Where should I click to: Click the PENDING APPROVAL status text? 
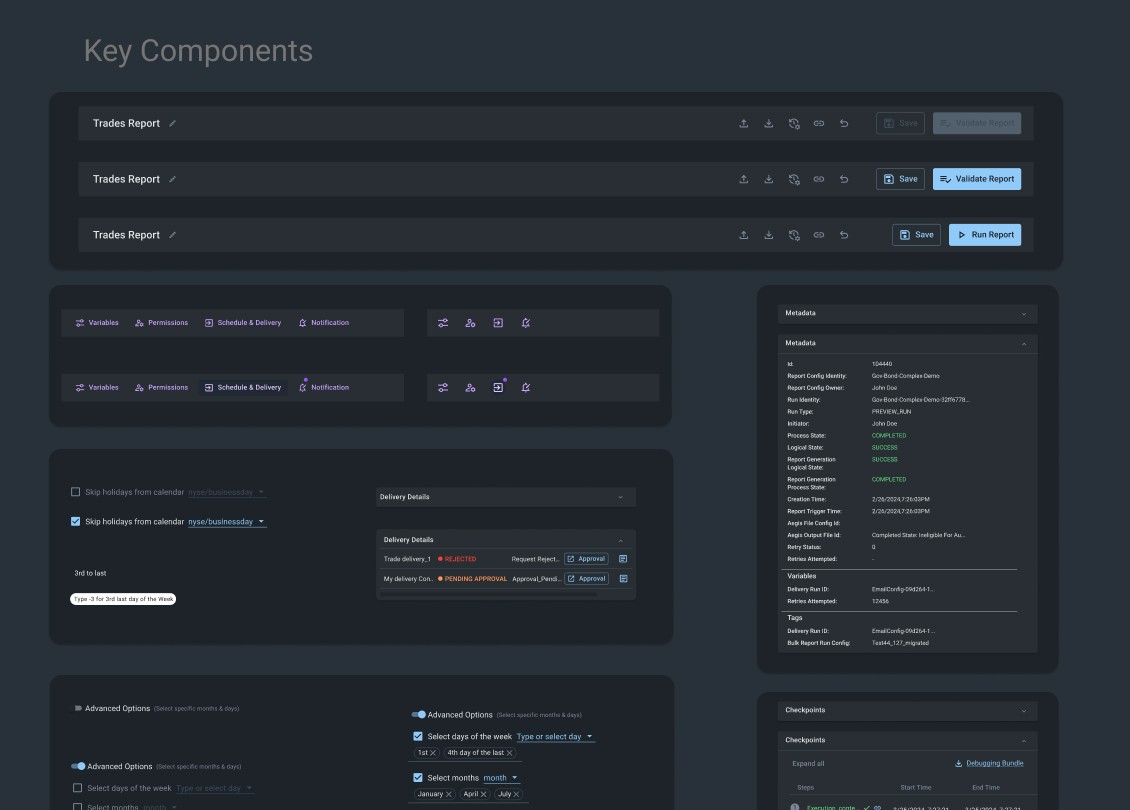(x=476, y=579)
